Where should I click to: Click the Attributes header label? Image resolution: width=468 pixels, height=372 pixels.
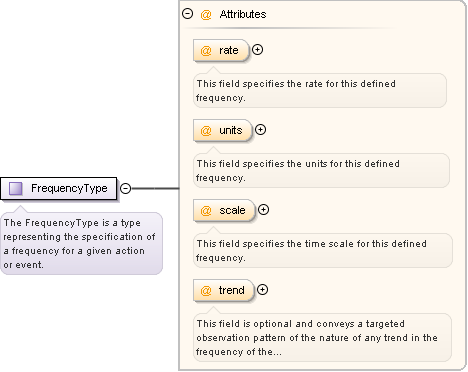[x=243, y=14]
